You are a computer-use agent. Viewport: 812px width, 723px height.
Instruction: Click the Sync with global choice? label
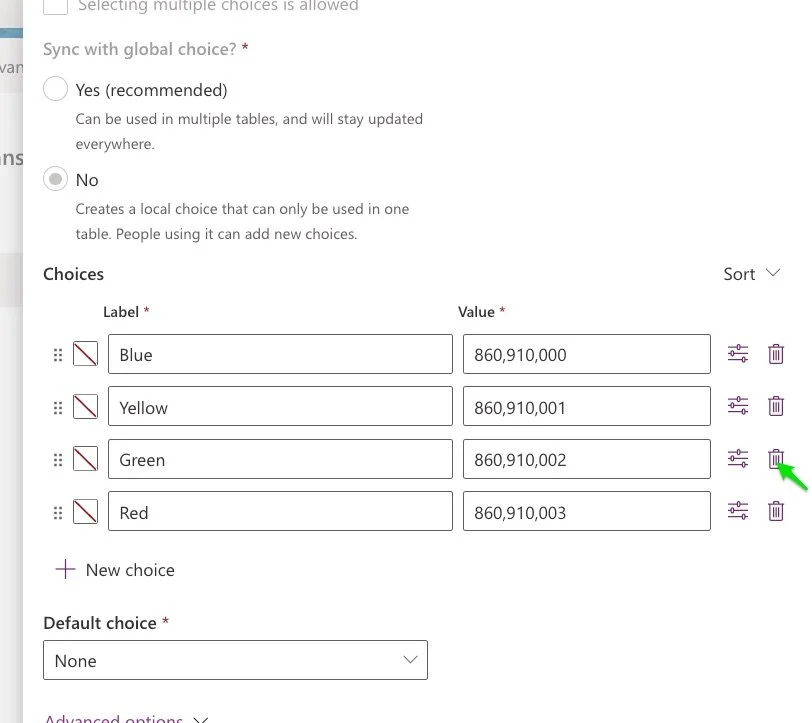[x=140, y=49]
